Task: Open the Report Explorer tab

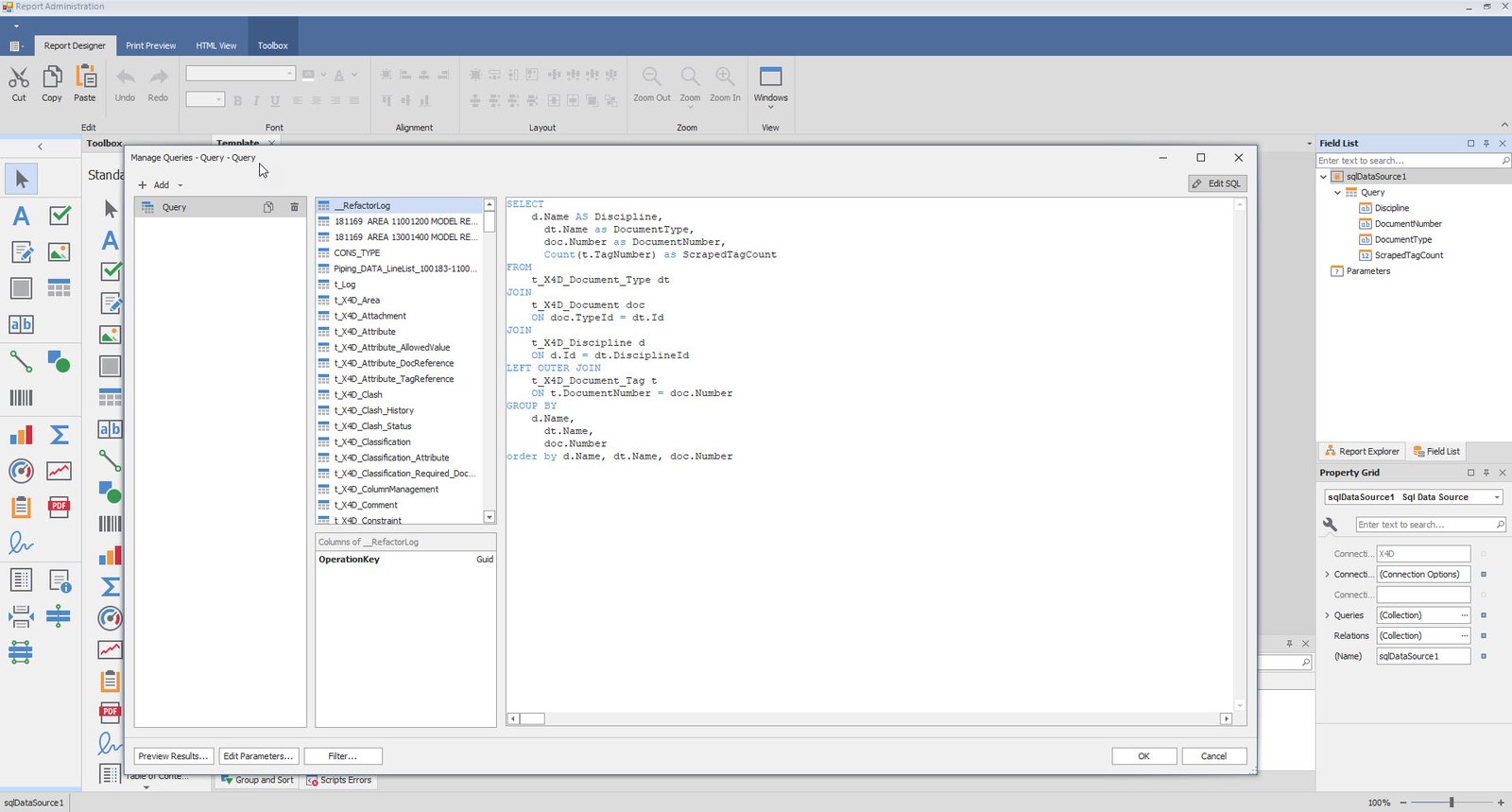Action: click(1362, 452)
